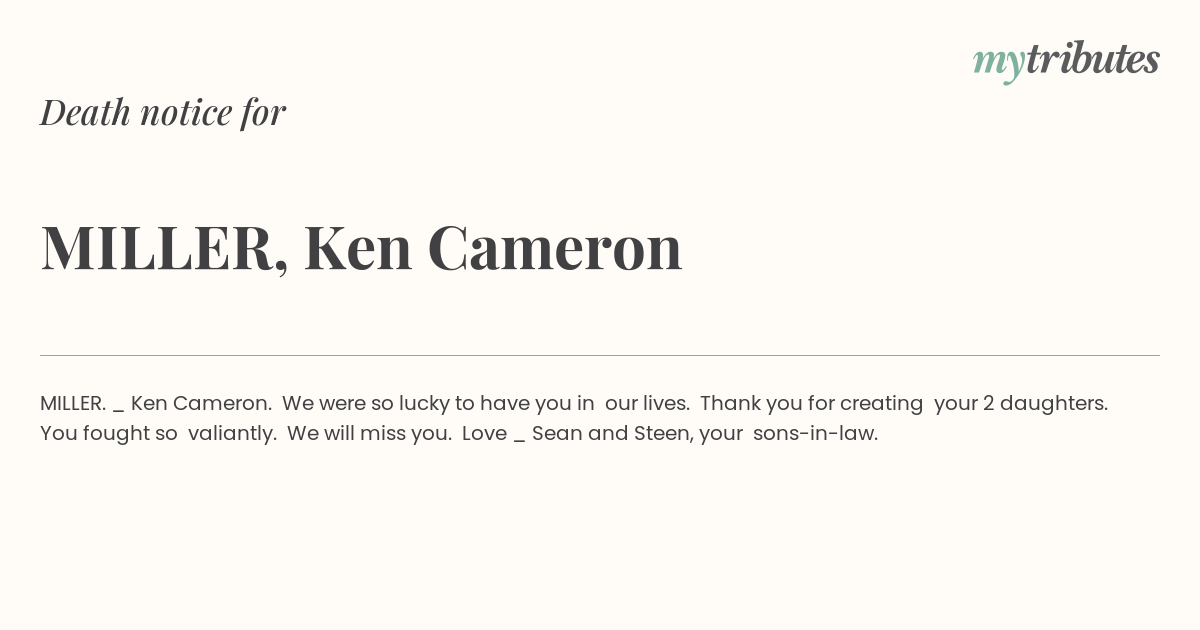Click "your 2 daughters." in the notice
Screen dimensions: 1200x630
coord(1021,403)
